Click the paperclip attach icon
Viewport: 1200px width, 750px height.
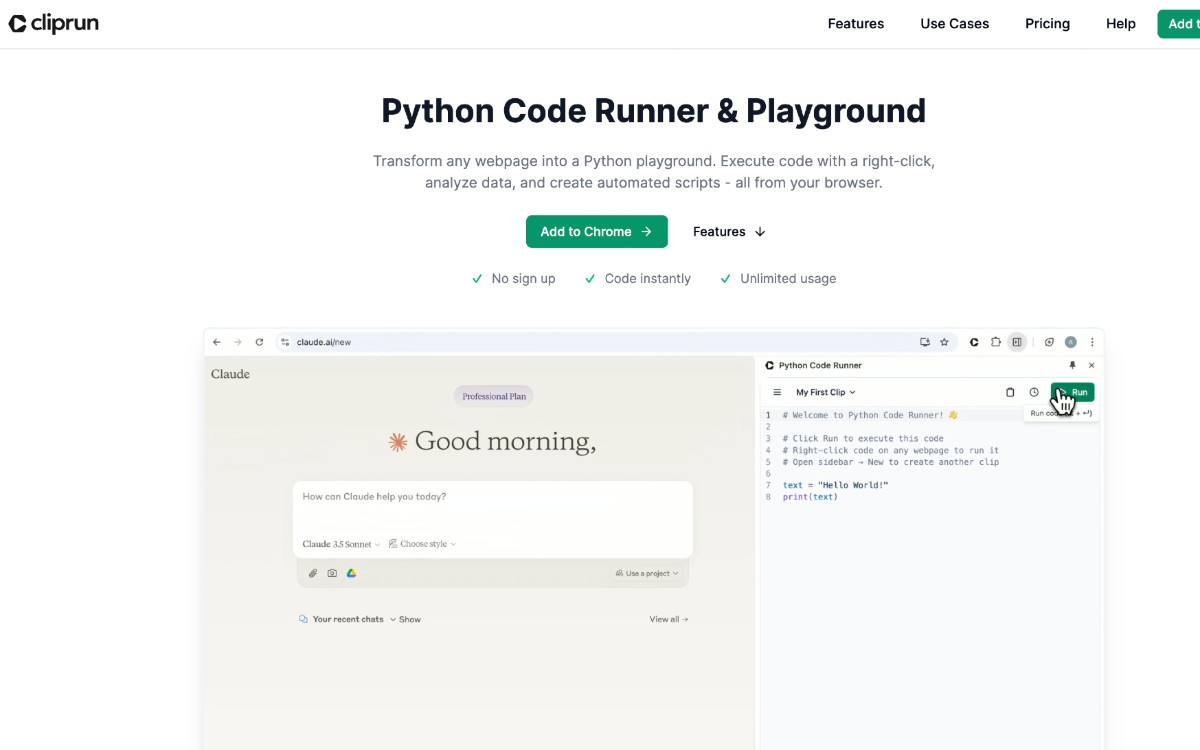pos(313,573)
